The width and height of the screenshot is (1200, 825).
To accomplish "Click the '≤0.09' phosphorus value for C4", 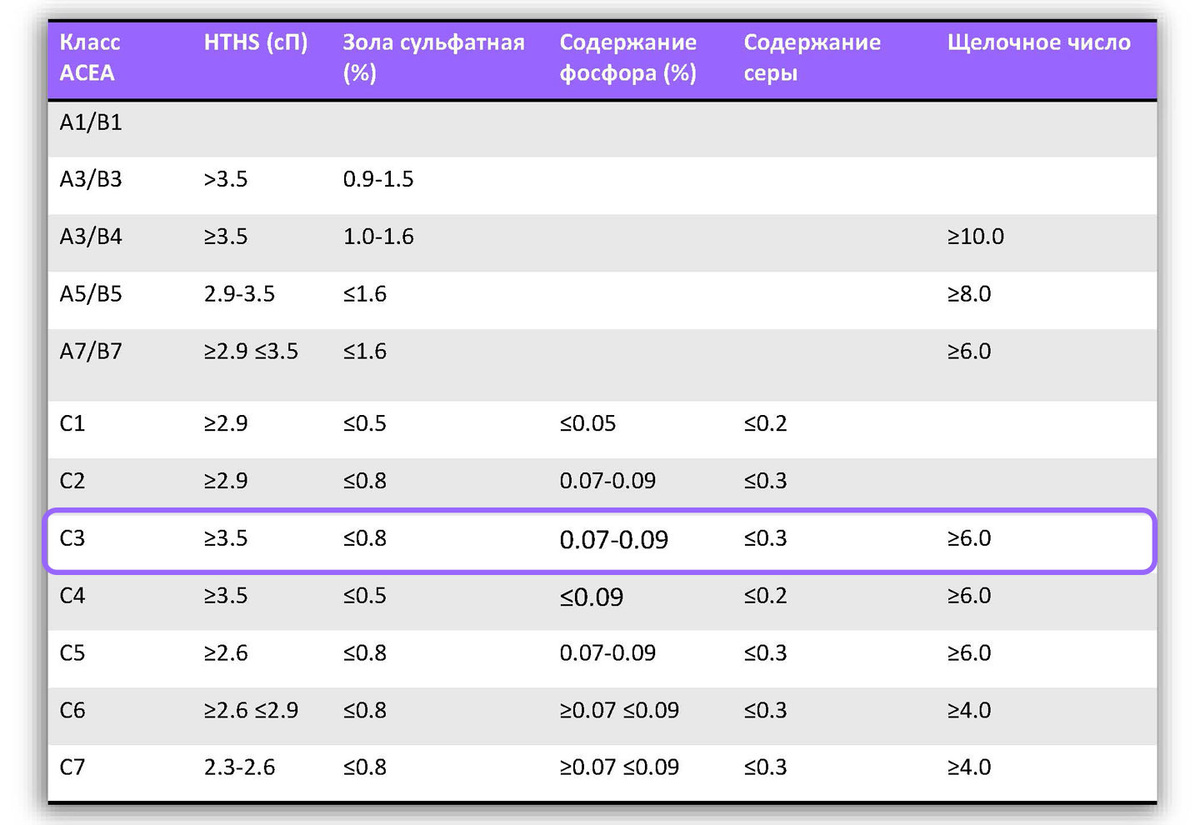I will tap(592, 597).
